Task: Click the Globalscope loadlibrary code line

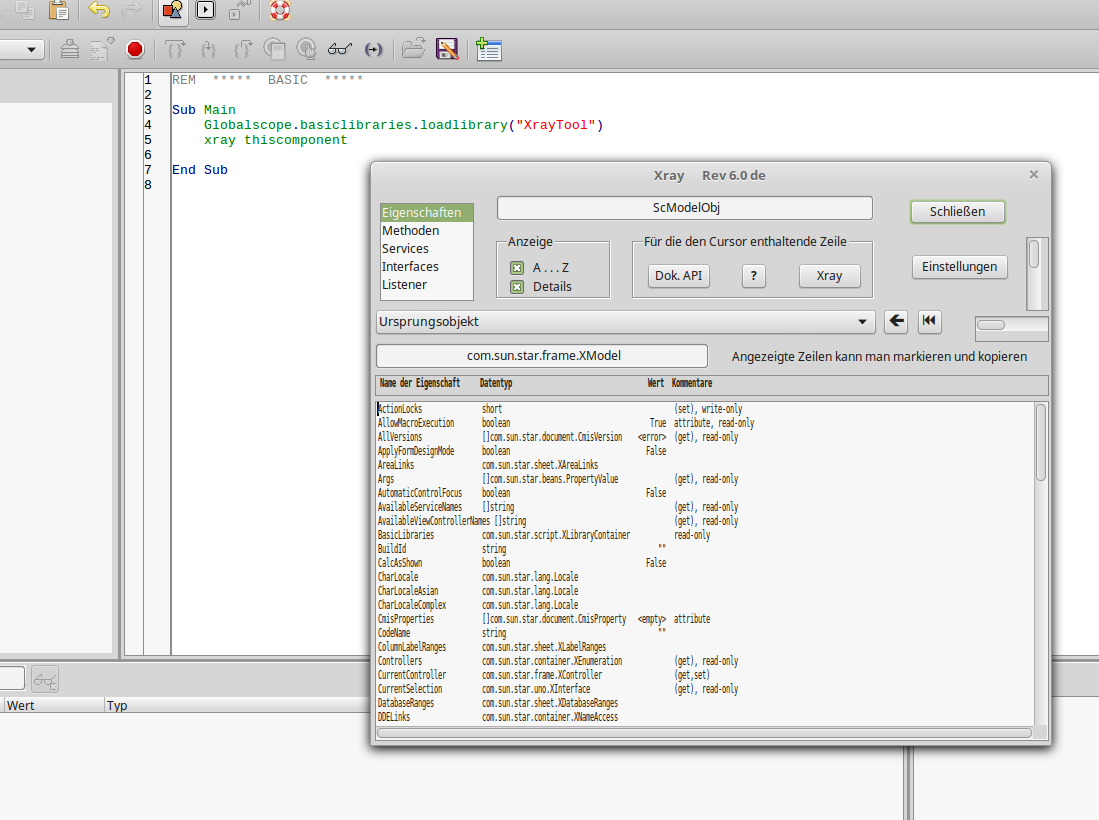Action: (x=404, y=125)
